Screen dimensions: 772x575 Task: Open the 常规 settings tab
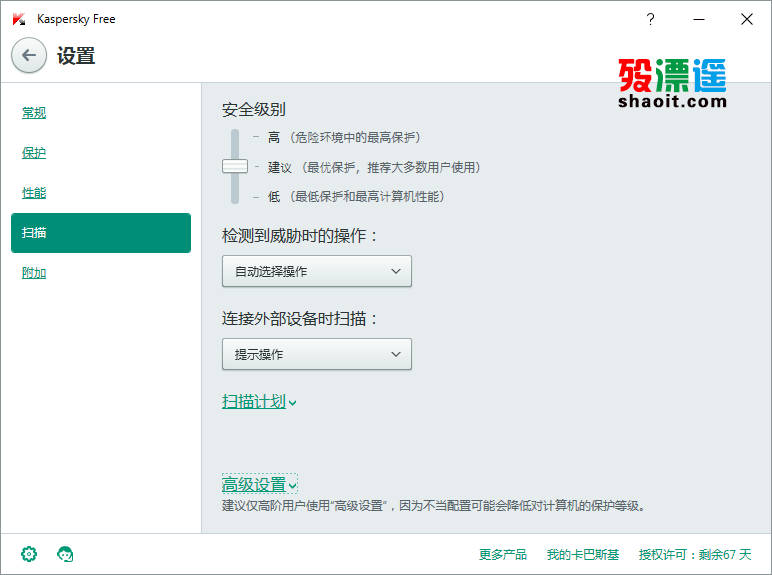click(34, 113)
